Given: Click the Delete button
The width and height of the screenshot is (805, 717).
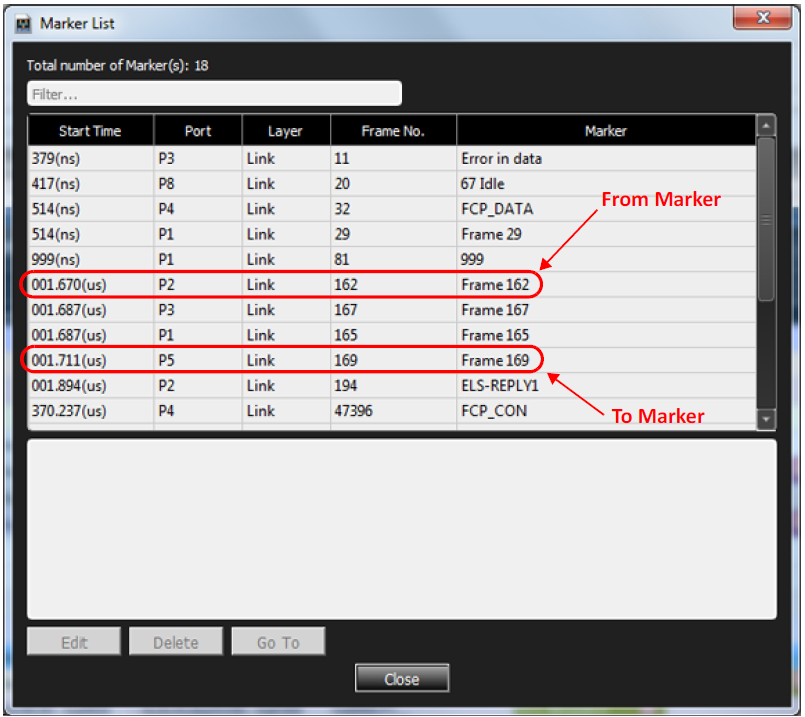Looking at the screenshot, I should [176, 642].
